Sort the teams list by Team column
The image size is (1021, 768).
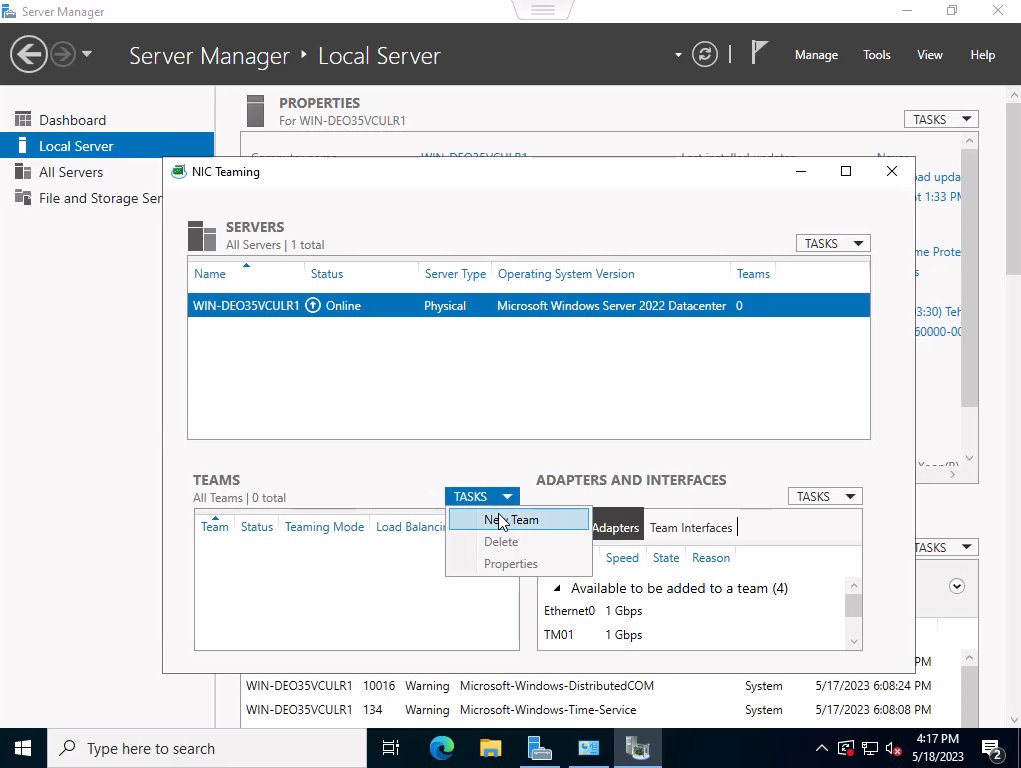pos(214,526)
